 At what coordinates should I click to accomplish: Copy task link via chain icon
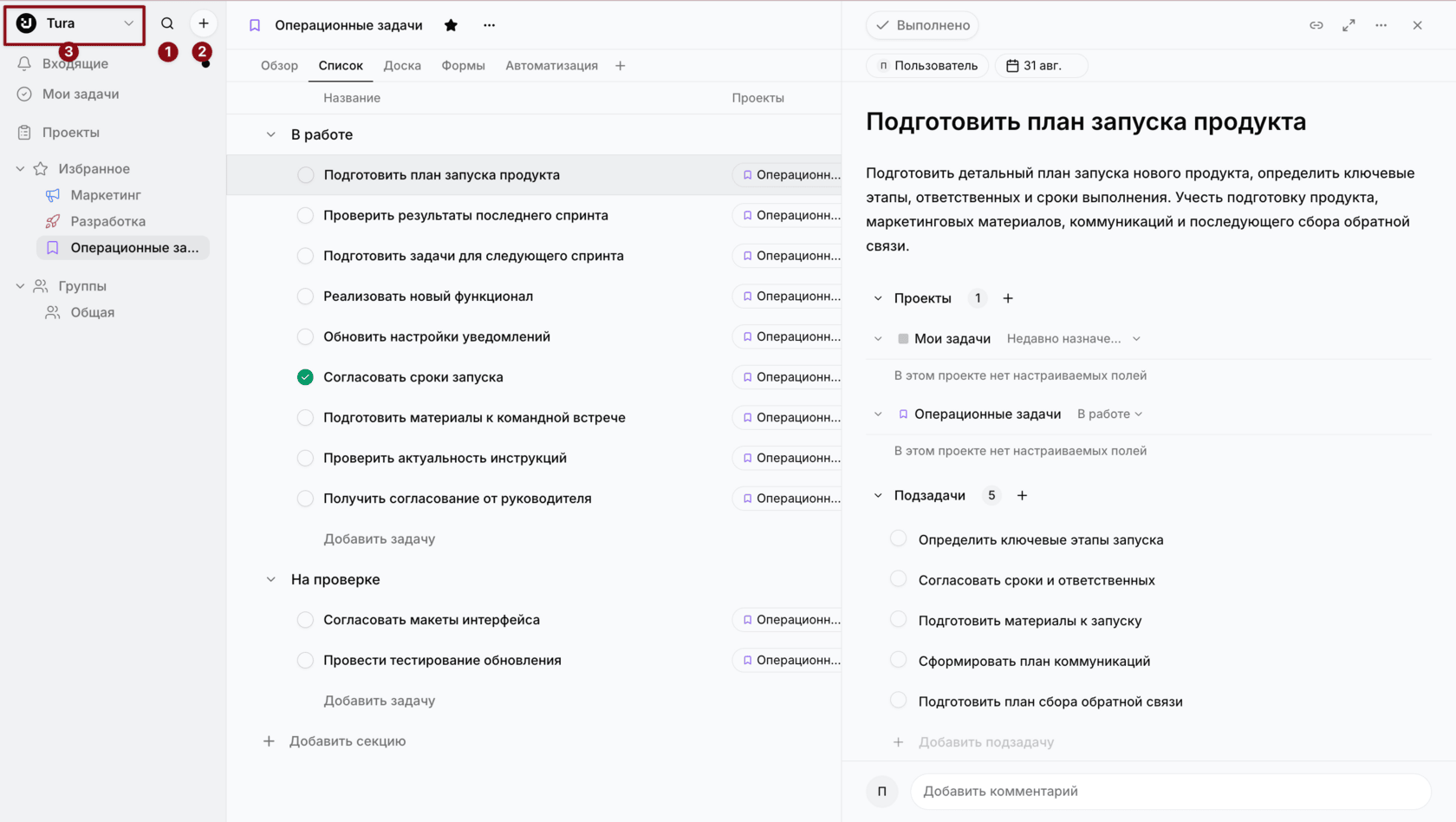1316,25
